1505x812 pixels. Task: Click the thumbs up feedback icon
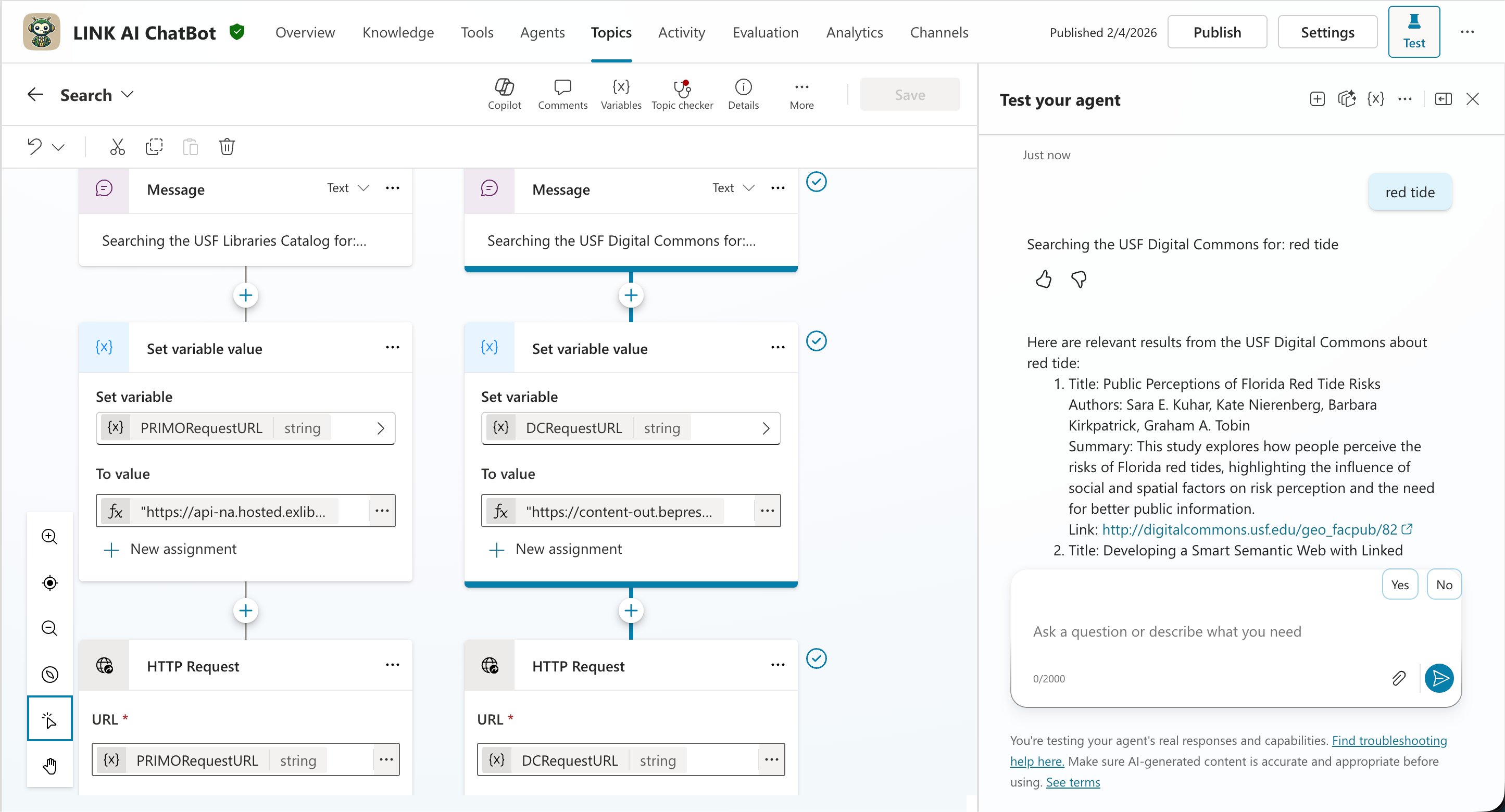point(1044,280)
